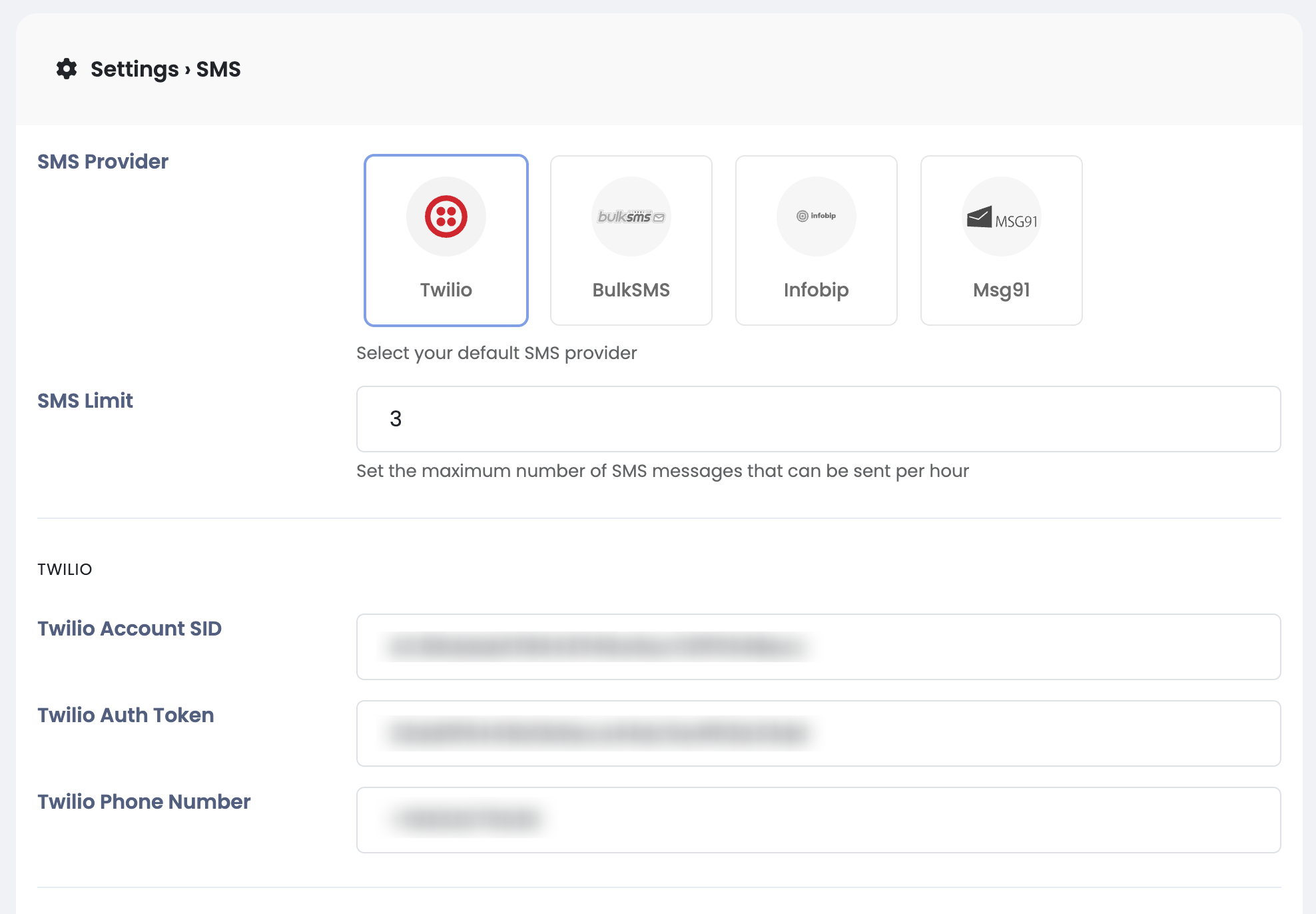Screen dimensions: 1316x914
Task: Go back to Settings in breadcrumb
Action: 135,69
